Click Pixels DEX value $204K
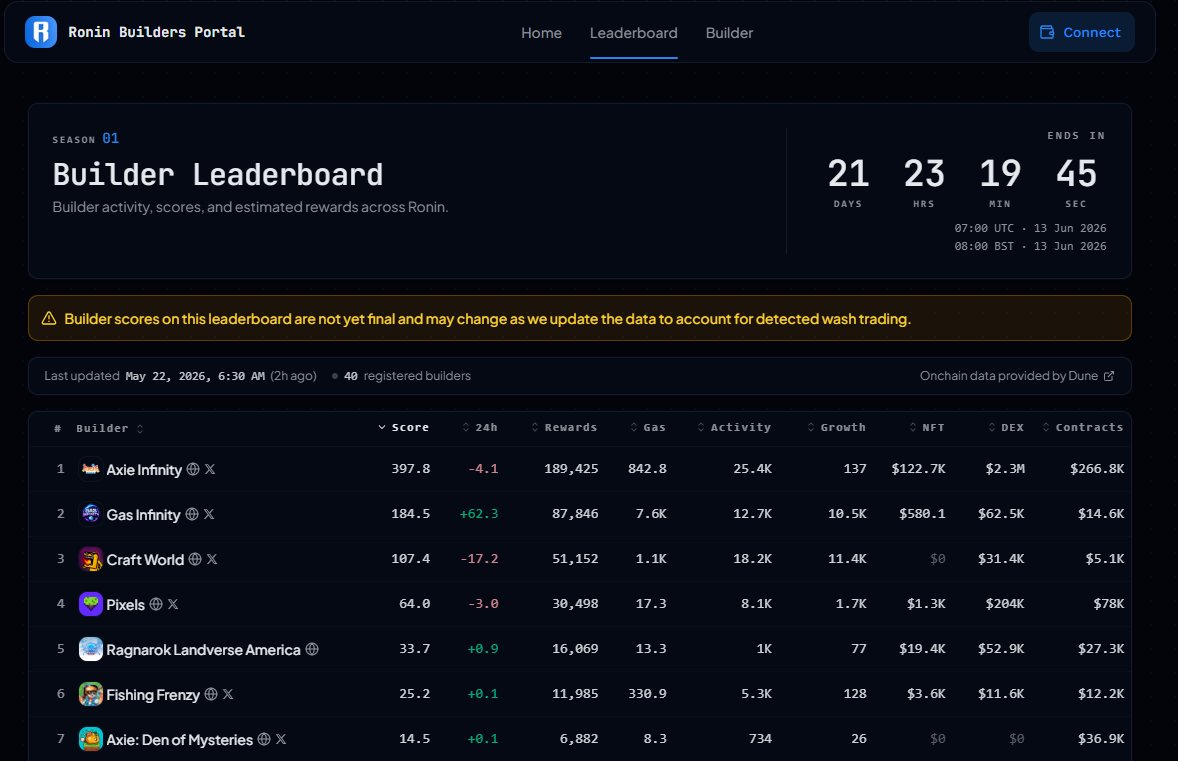Viewport: 1178px width, 761px height. (1004, 604)
